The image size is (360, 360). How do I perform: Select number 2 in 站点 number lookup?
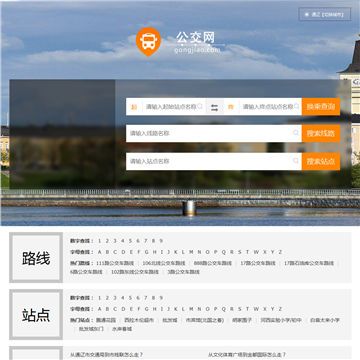(x=107, y=298)
